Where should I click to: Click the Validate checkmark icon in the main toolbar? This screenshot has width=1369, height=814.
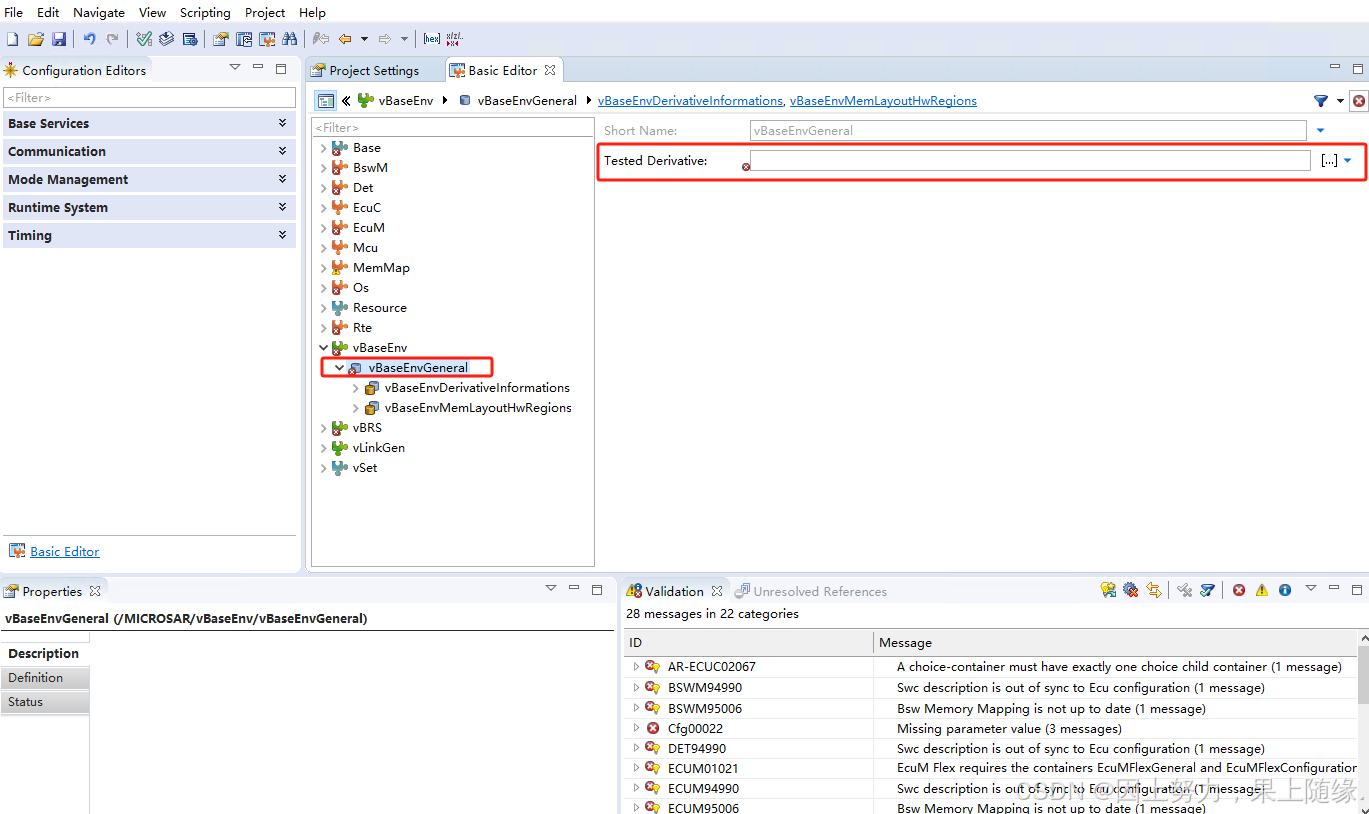point(144,39)
